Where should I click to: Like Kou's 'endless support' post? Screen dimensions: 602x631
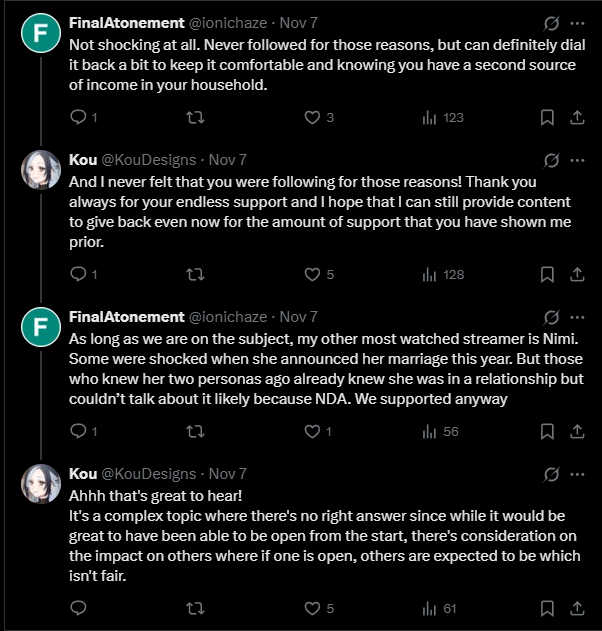pyautogui.click(x=310, y=275)
